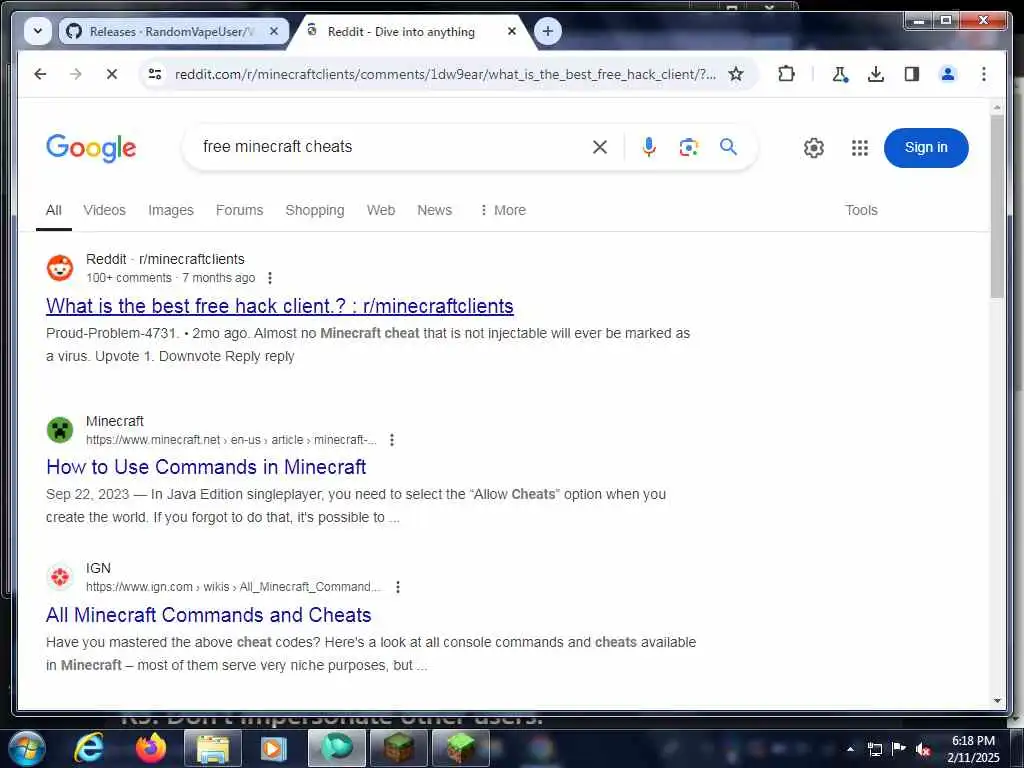Bookmark this page with the star
The image size is (1024, 768).
point(736,74)
